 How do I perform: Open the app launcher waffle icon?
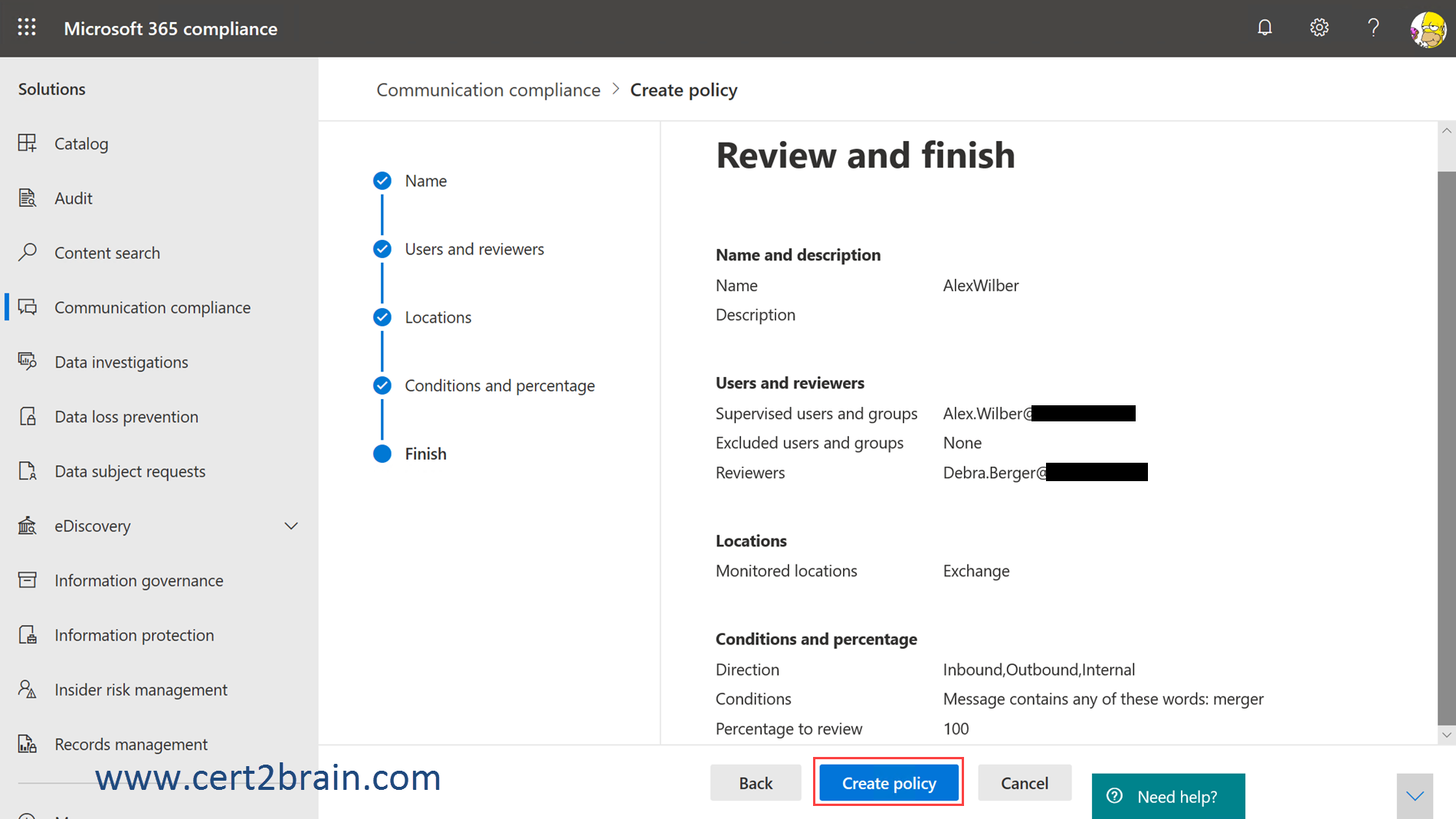coord(27,28)
